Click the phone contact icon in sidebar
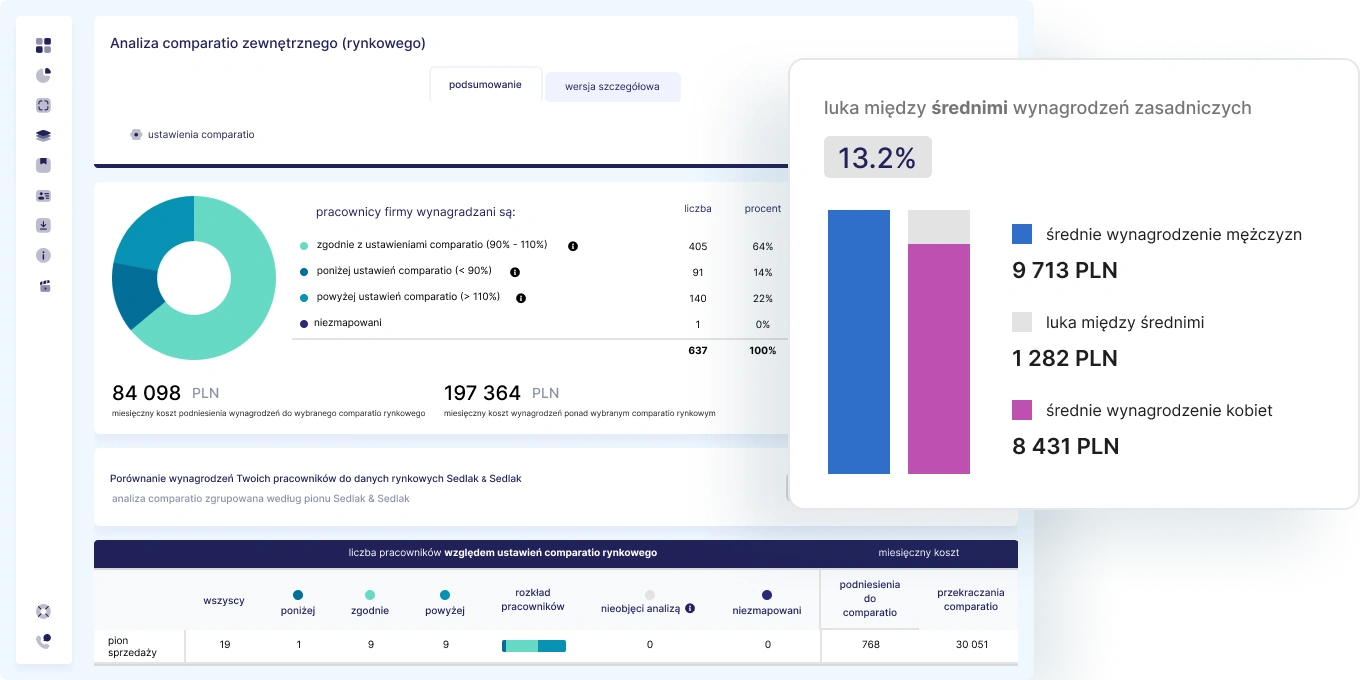The width and height of the screenshot is (1360, 680). point(43,641)
